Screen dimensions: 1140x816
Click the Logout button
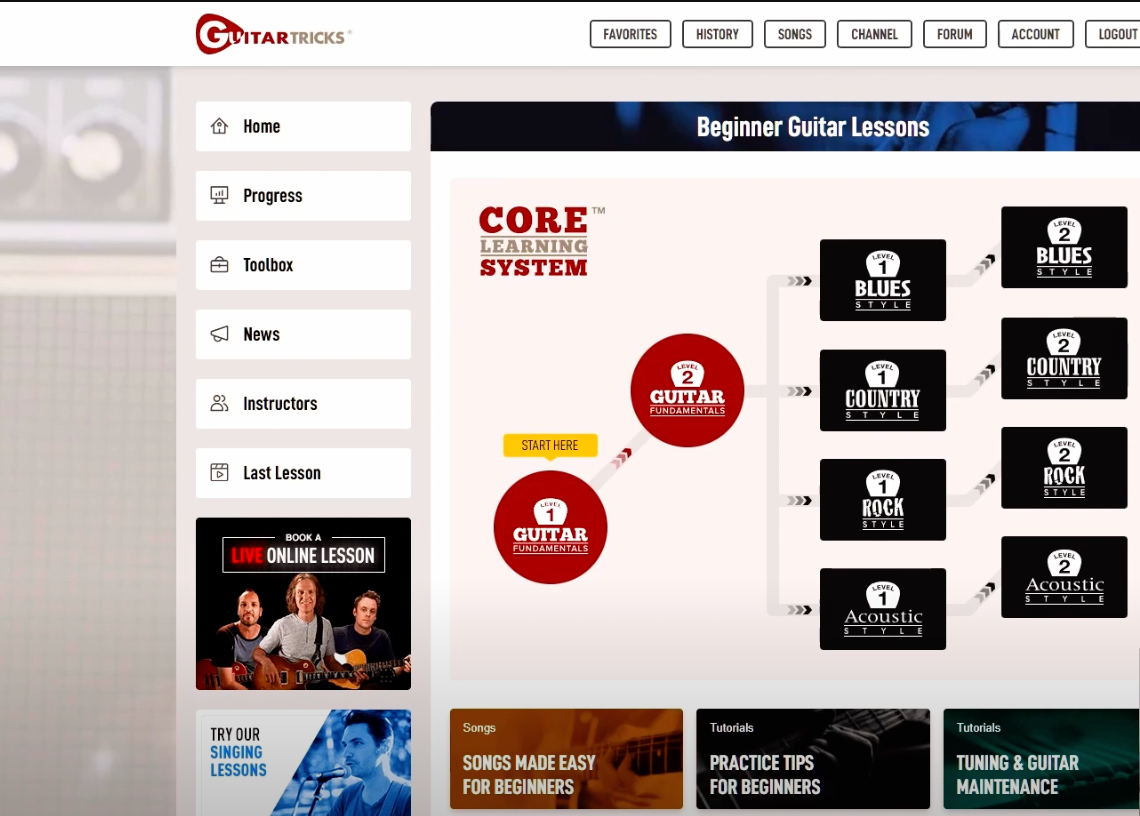tap(1113, 34)
